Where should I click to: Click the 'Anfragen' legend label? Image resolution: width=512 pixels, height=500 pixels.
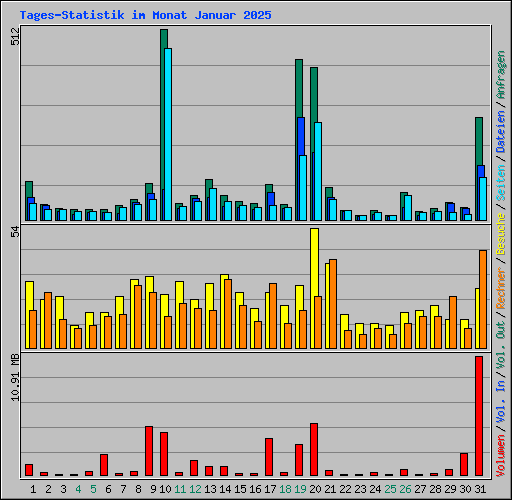pyautogui.click(x=501, y=75)
